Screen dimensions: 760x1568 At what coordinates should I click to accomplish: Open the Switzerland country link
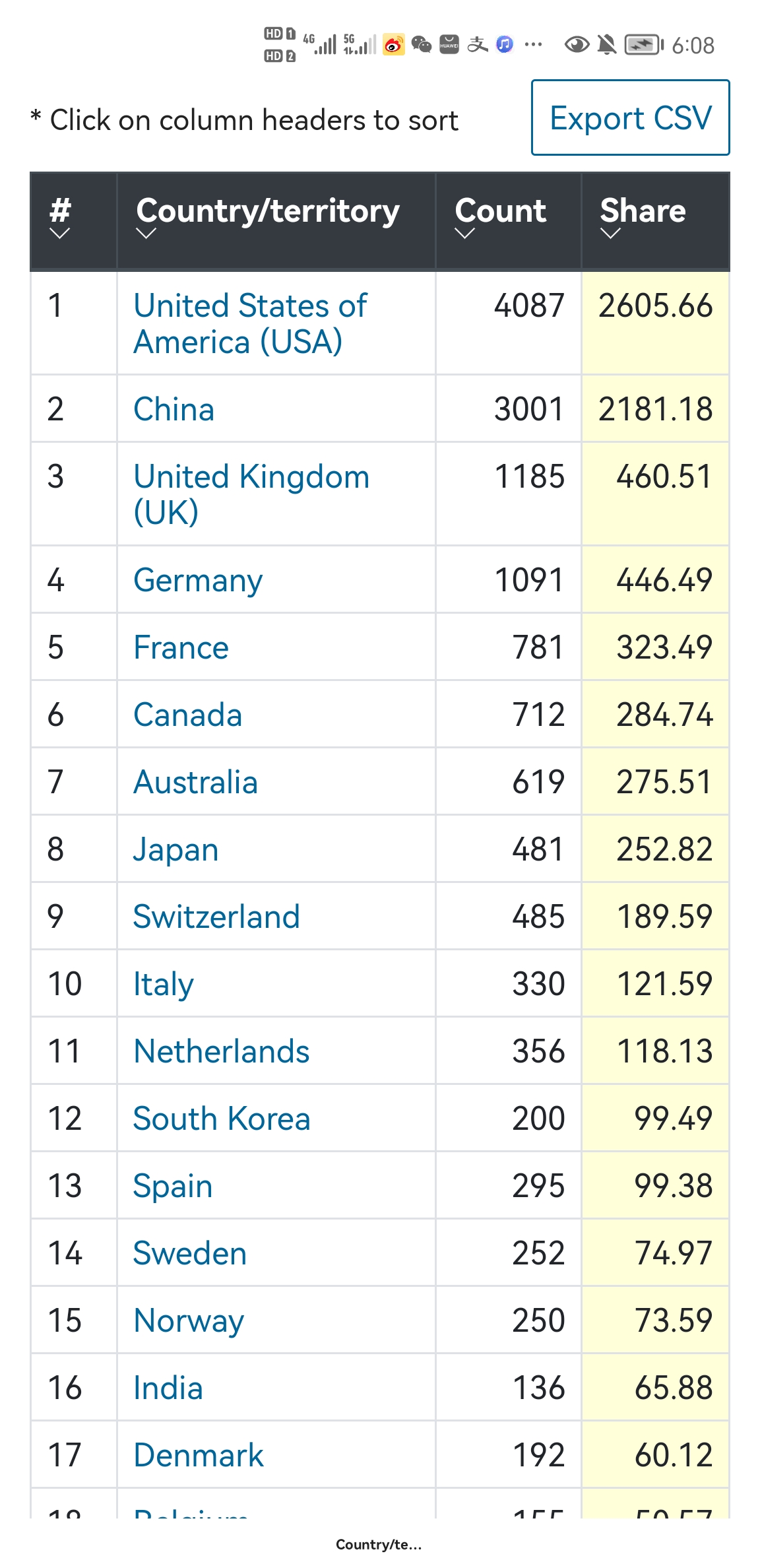216,917
